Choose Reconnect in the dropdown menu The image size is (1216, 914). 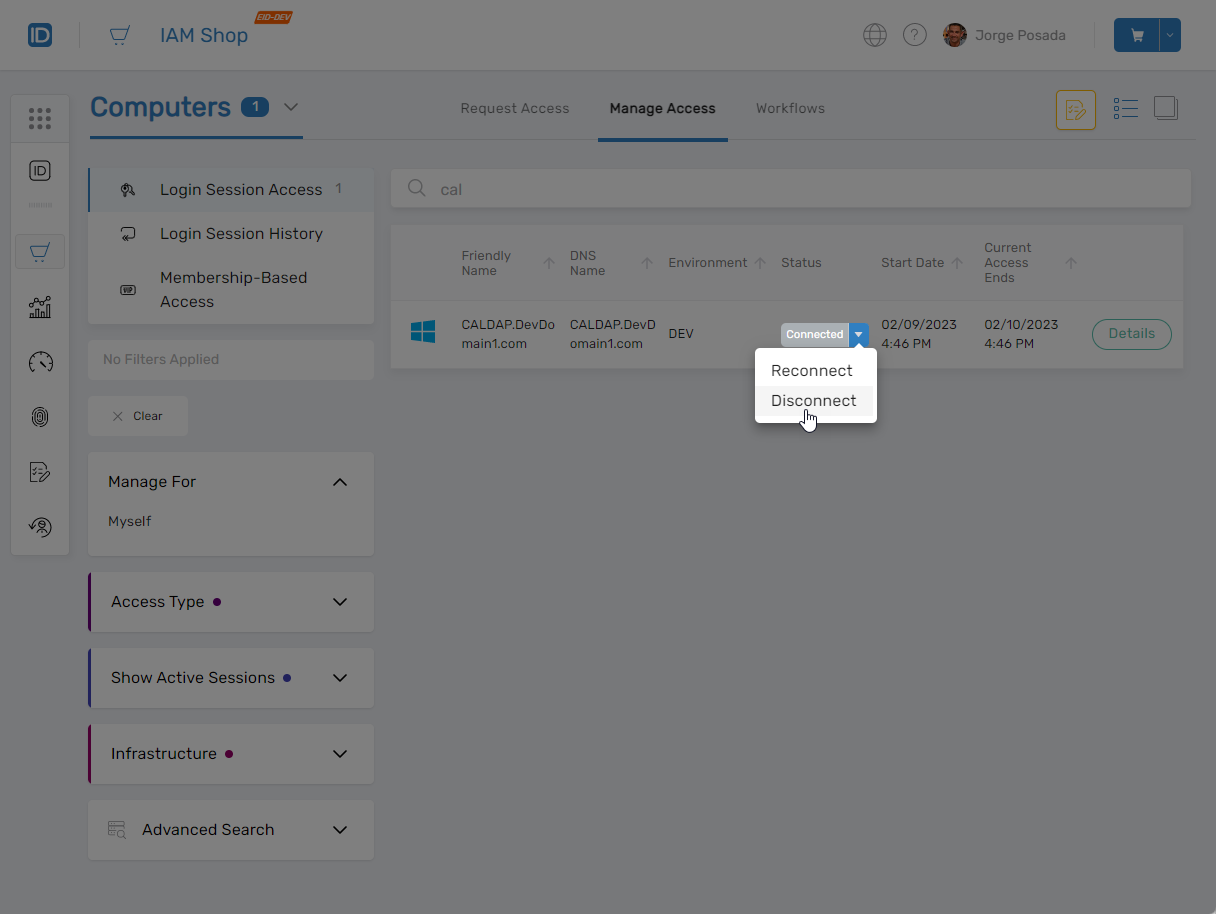point(812,371)
